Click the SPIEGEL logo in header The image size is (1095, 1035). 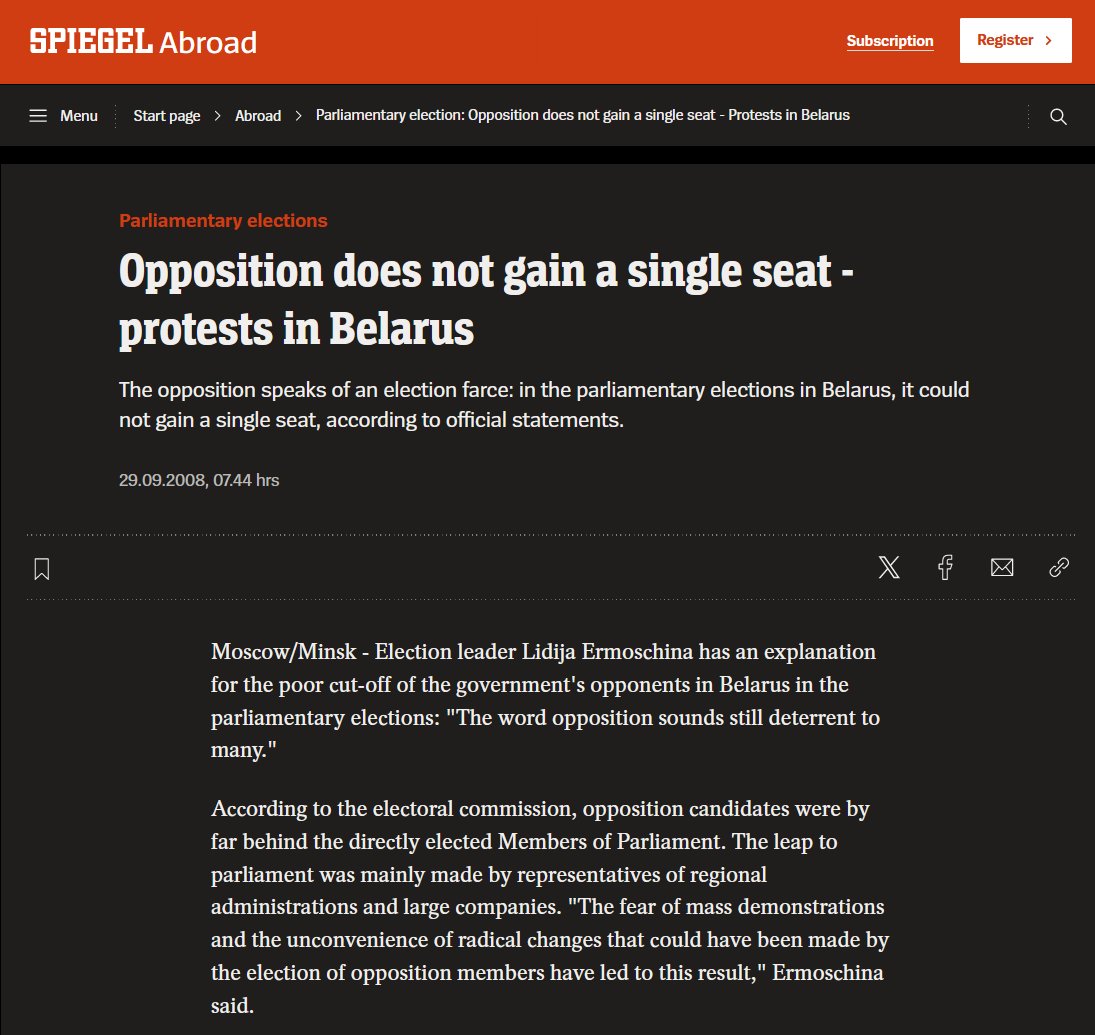91,41
